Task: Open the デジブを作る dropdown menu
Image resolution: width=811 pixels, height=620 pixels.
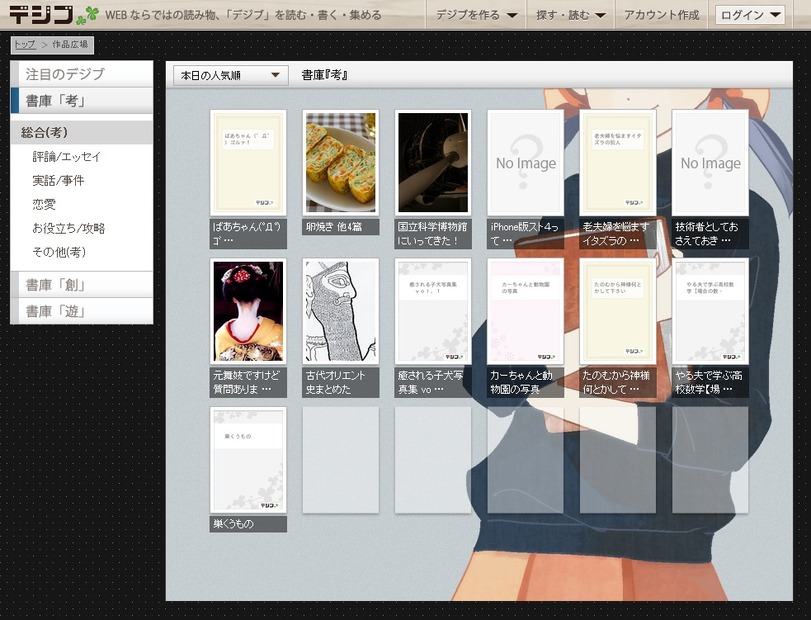Action: click(x=477, y=15)
